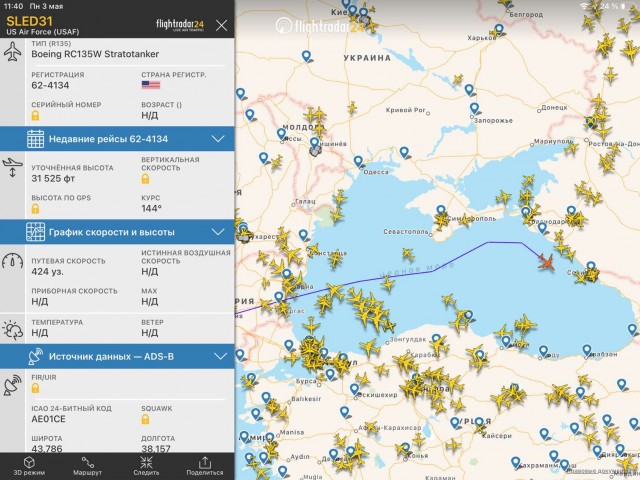Click the Кривой Рог city label
Image resolution: width=640 pixels, height=480 pixels.
point(405,110)
